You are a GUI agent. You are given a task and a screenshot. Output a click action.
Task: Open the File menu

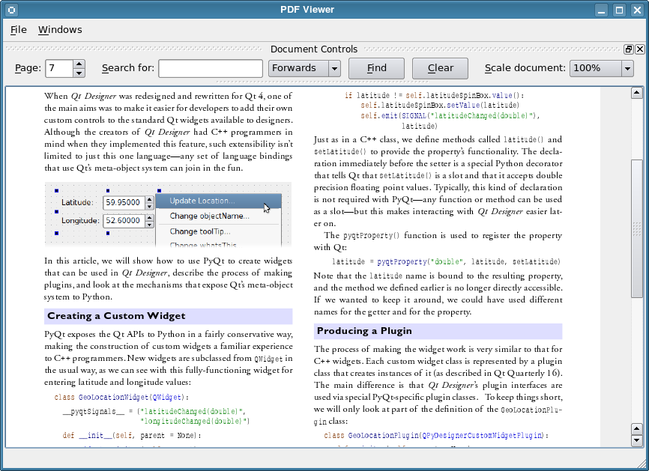coord(19,30)
